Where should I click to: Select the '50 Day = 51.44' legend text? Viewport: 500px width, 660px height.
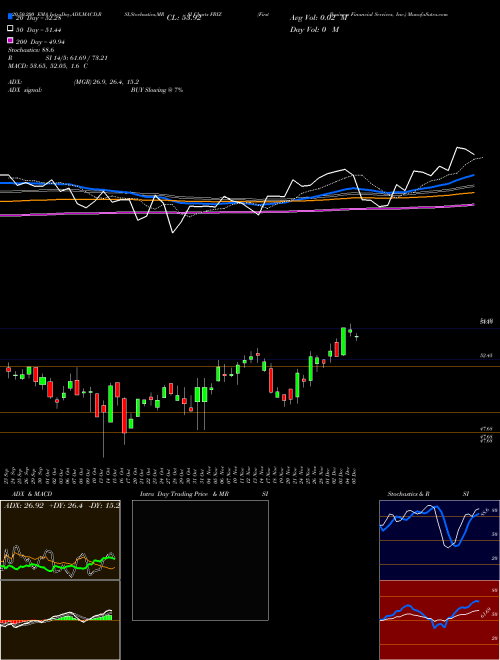click(x=39, y=29)
